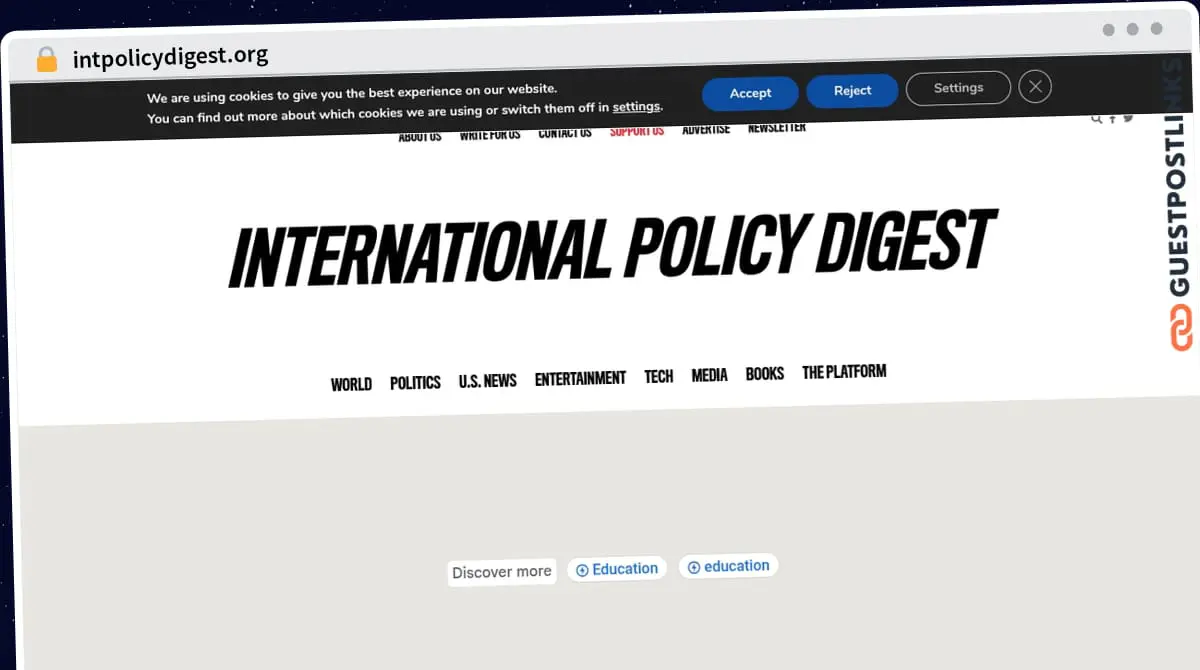Open the Facebook icon in top bar
Screen dimensions: 1200x670
click(x=1113, y=119)
